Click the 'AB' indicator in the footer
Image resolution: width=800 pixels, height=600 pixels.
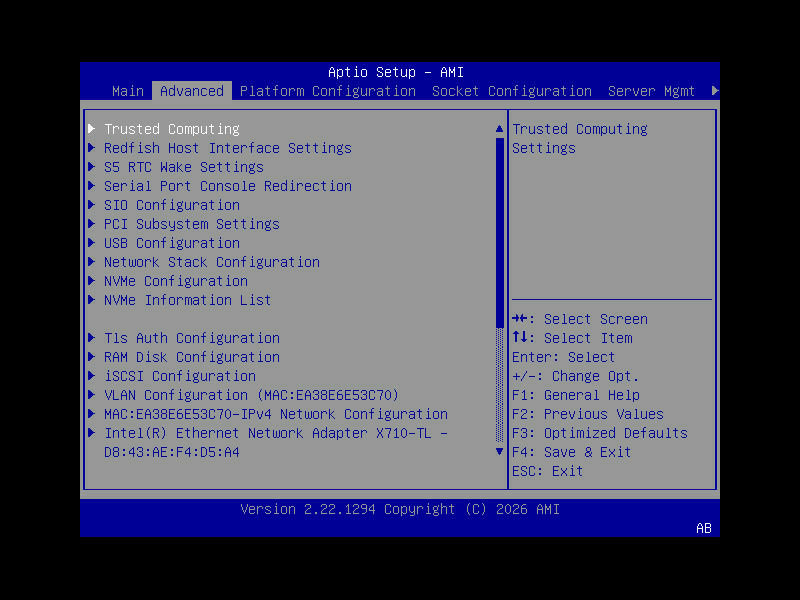pyautogui.click(x=704, y=528)
